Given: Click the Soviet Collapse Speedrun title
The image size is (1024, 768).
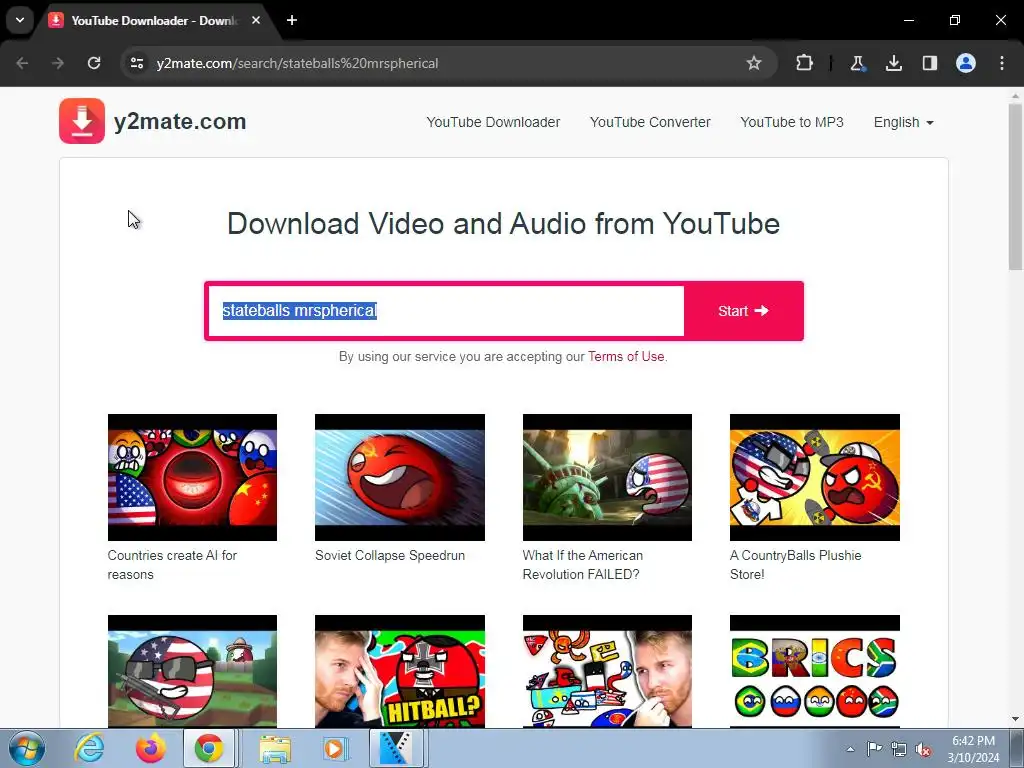Looking at the screenshot, I should click(390, 556).
